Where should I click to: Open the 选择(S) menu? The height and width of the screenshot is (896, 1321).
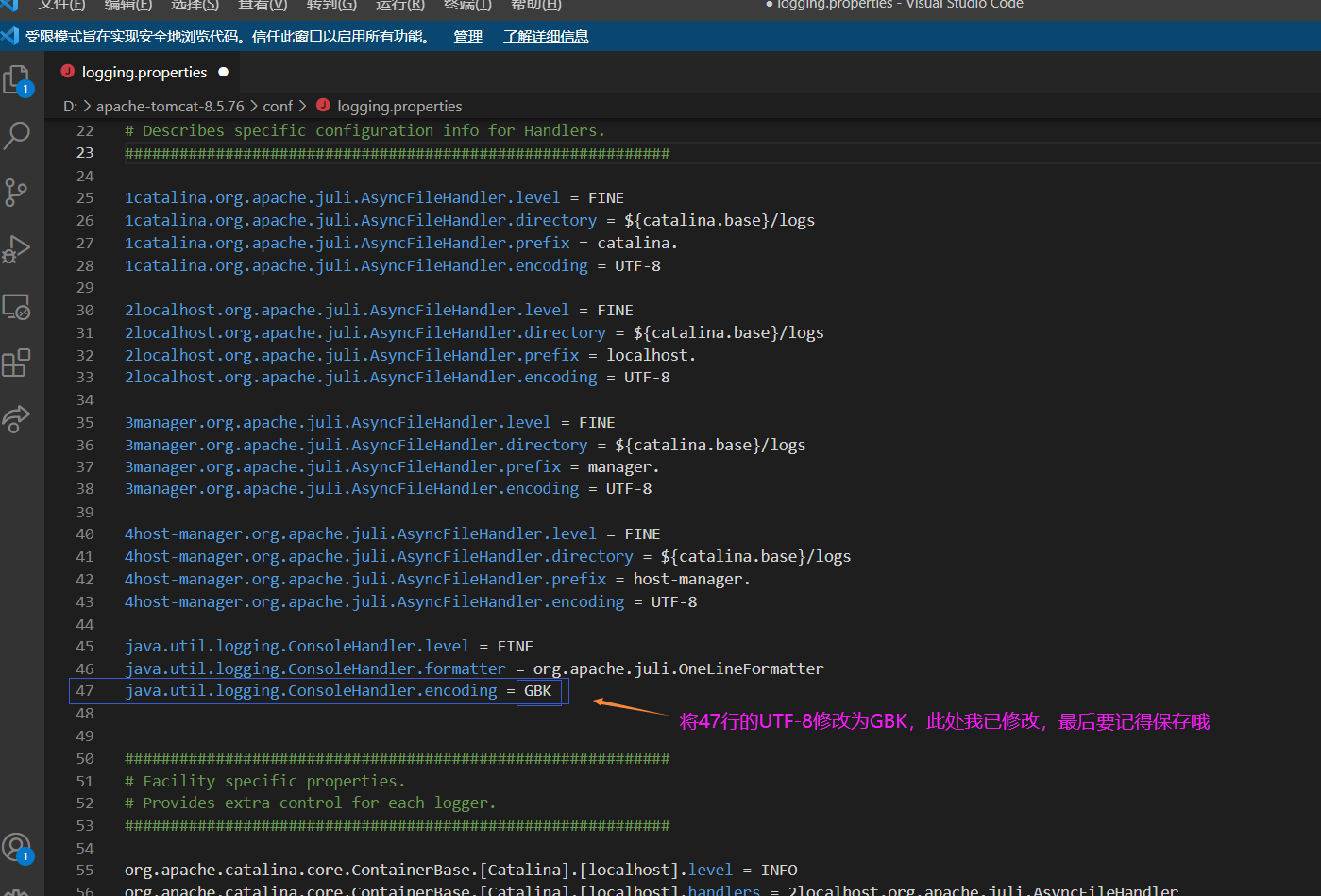[195, 5]
